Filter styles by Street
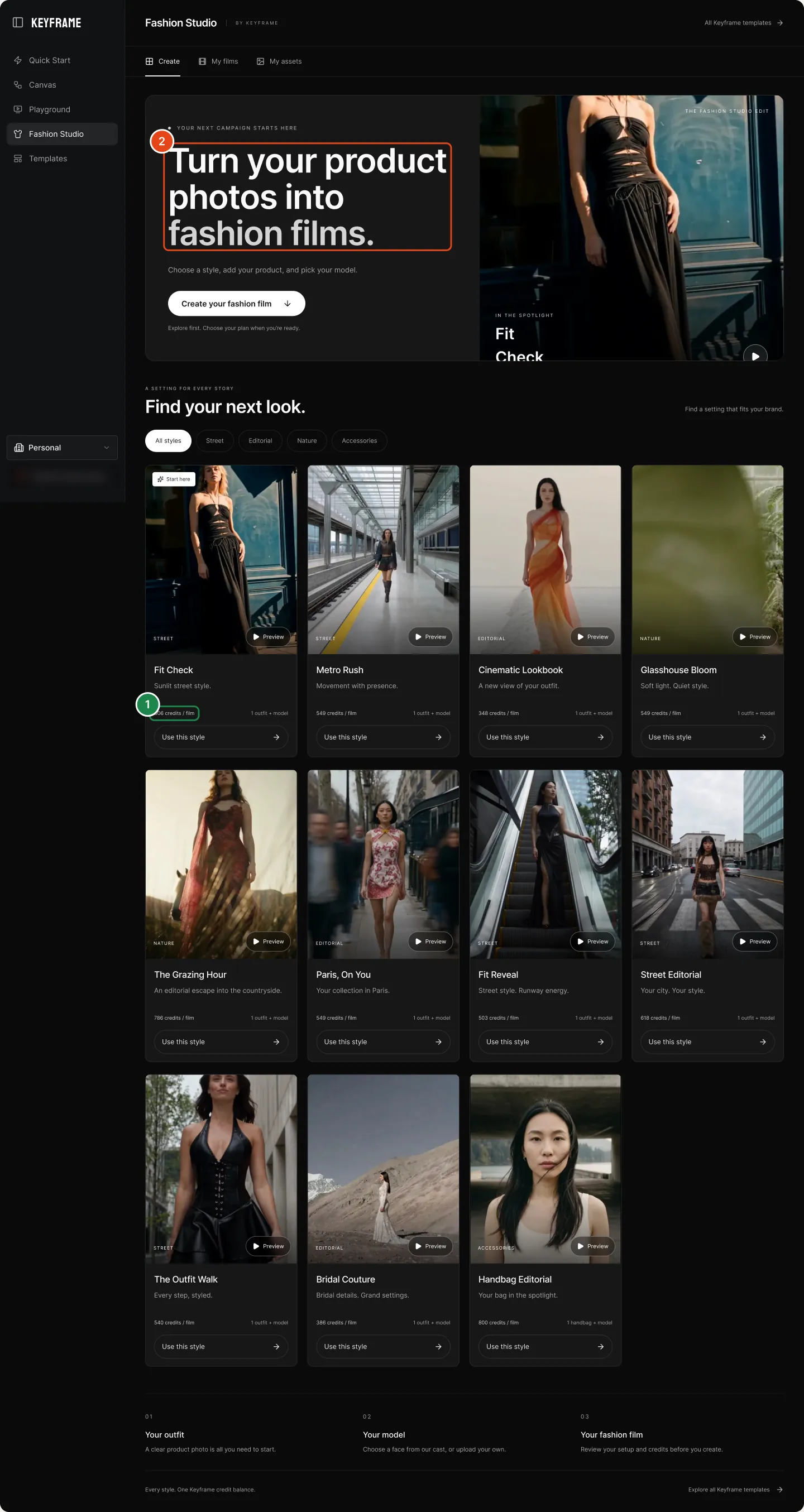The width and height of the screenshot is (804, 1512). click(214, 441)
